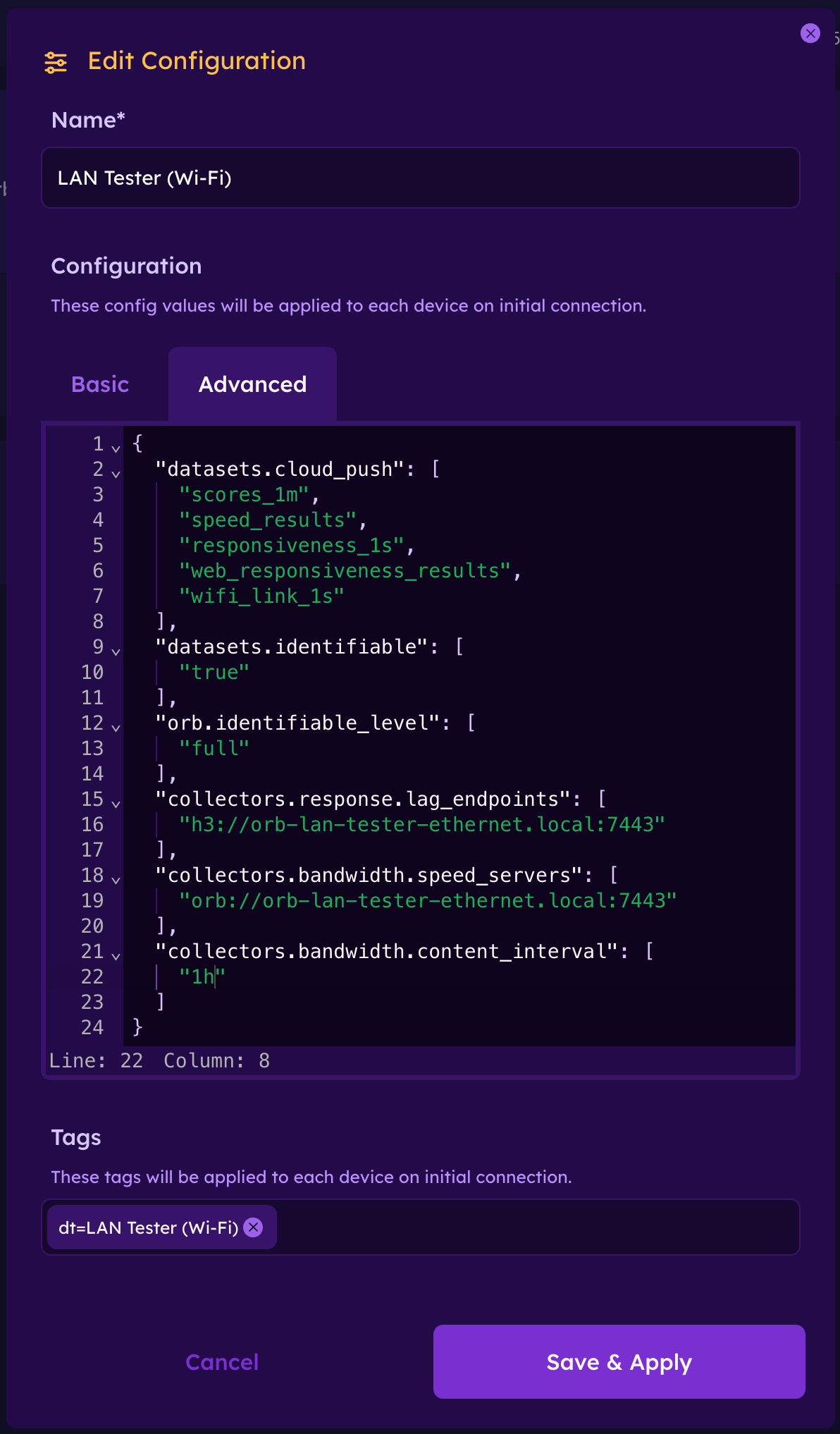Close the Edit Configuration dialog
Screen dimensions: 840x1434
tap(810, 33)
